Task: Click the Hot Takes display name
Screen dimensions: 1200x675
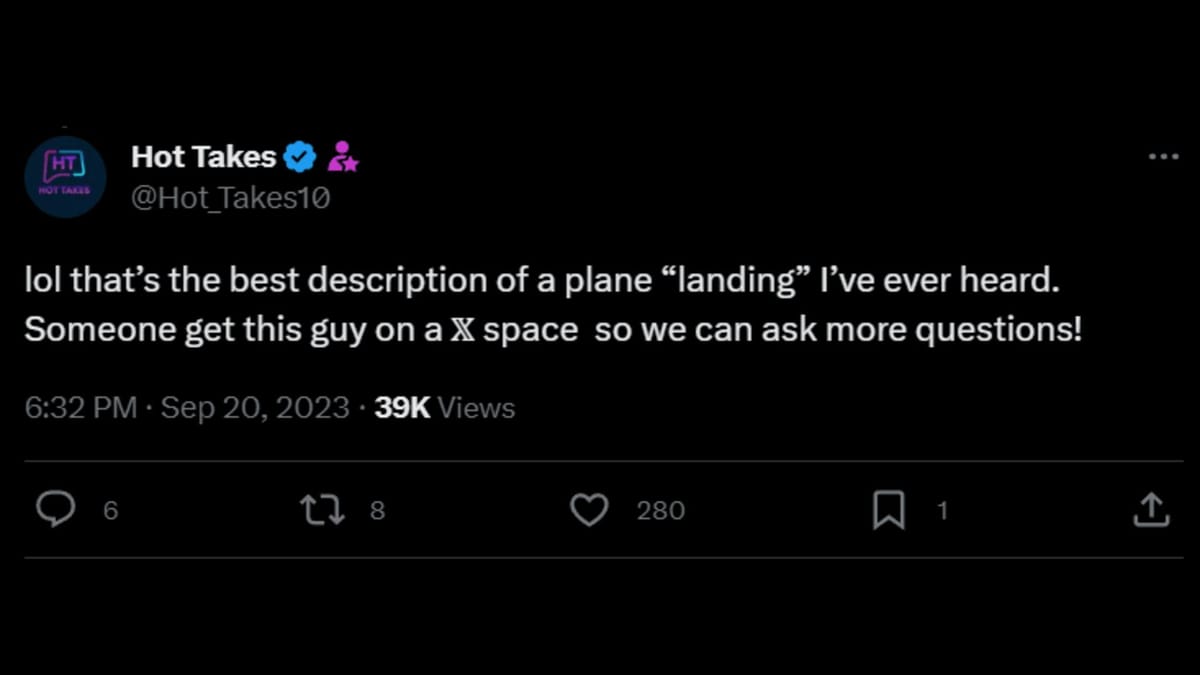Action: click(203, 157)
